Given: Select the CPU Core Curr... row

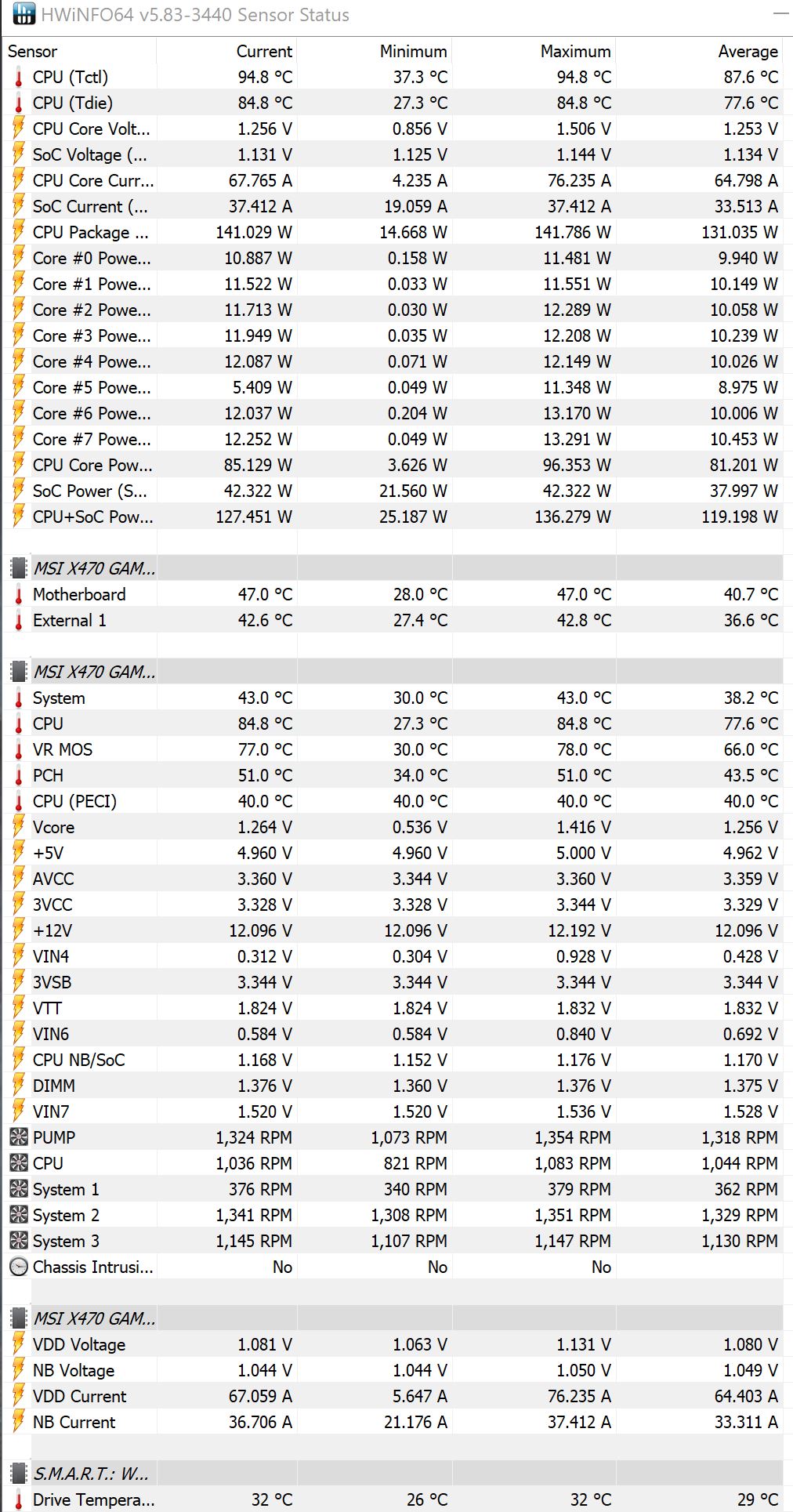Looking at the screenshot, I should [393, 180].
